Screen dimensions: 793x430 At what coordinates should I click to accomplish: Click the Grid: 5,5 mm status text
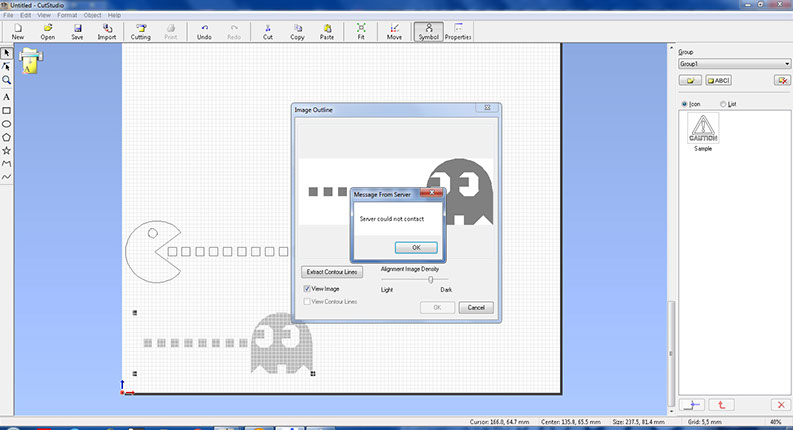pos(706,421)
